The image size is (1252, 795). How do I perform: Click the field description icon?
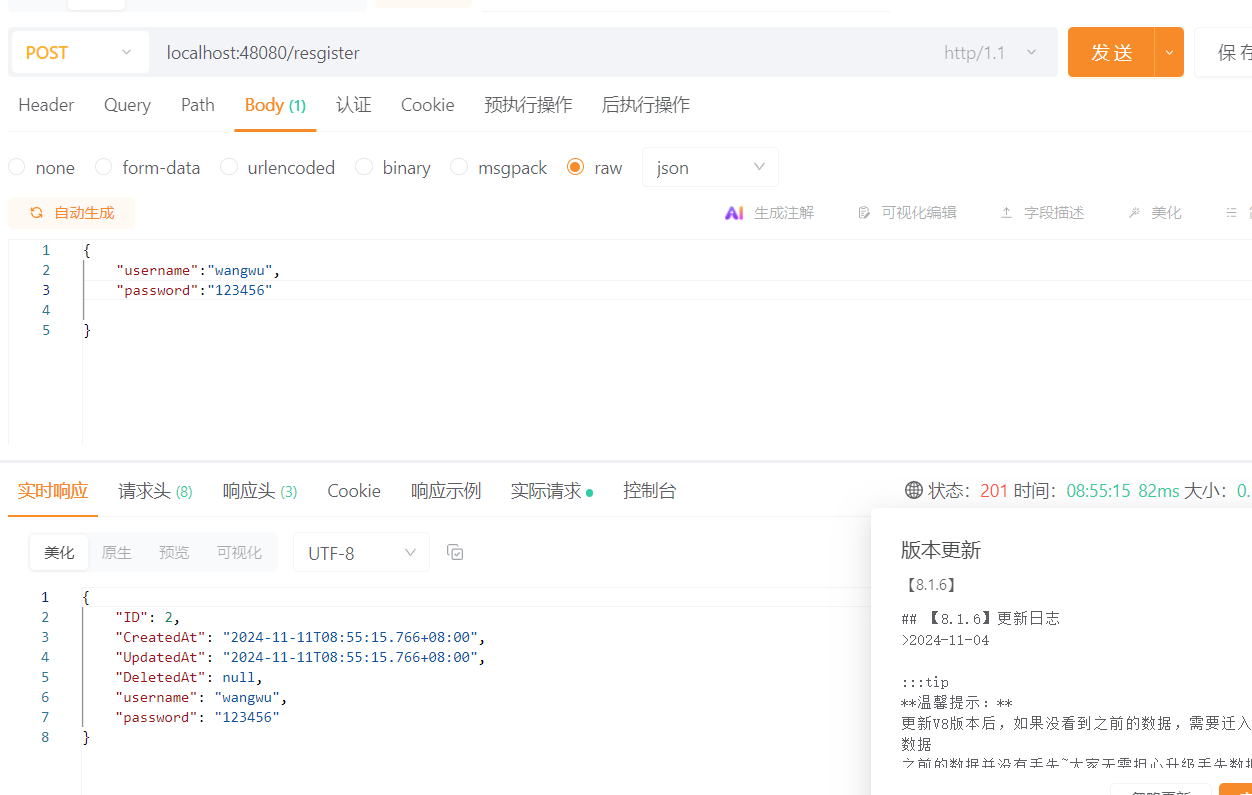point(1006,213)
